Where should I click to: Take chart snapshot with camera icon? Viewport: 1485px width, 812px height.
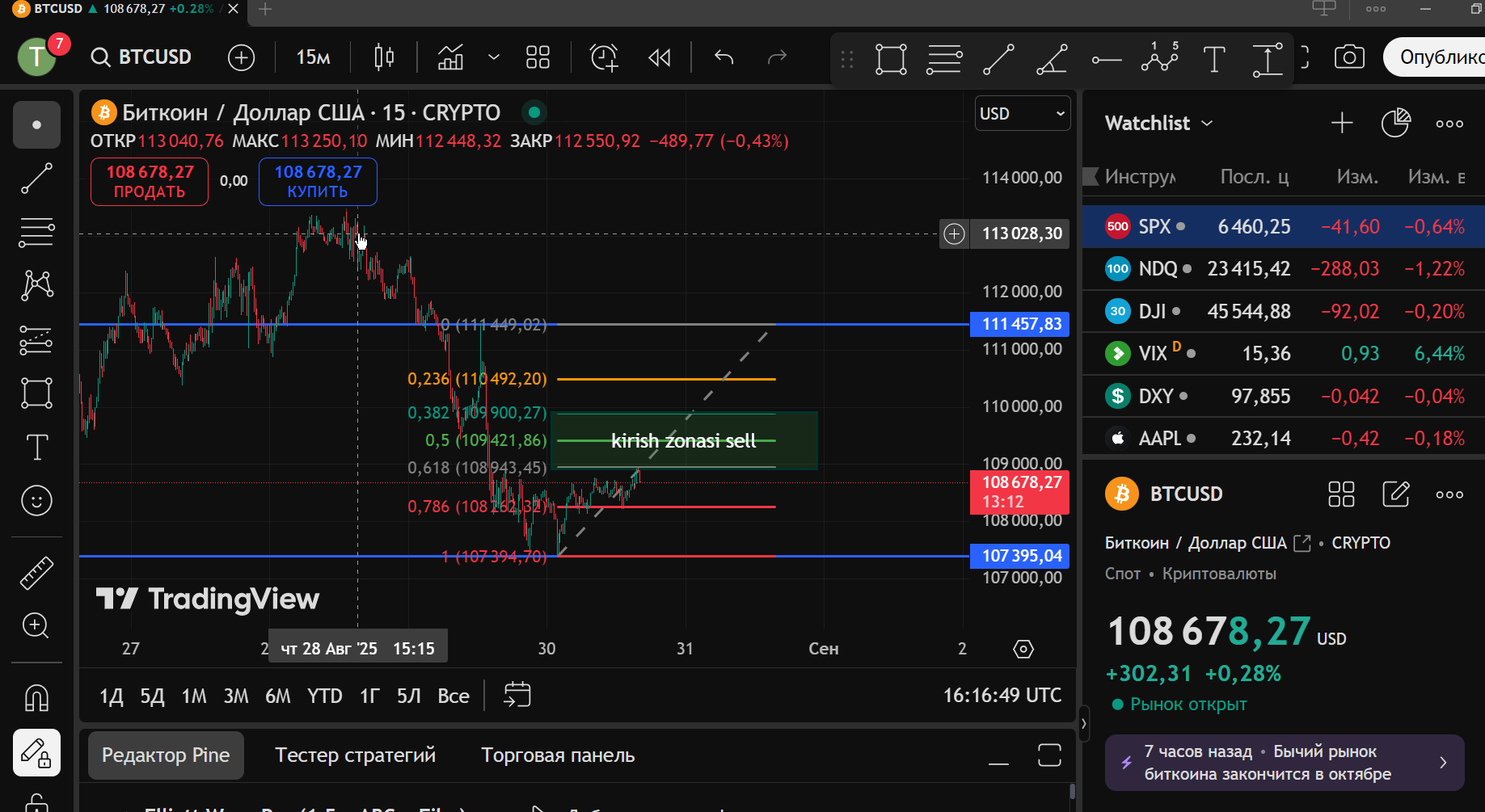1349,57
